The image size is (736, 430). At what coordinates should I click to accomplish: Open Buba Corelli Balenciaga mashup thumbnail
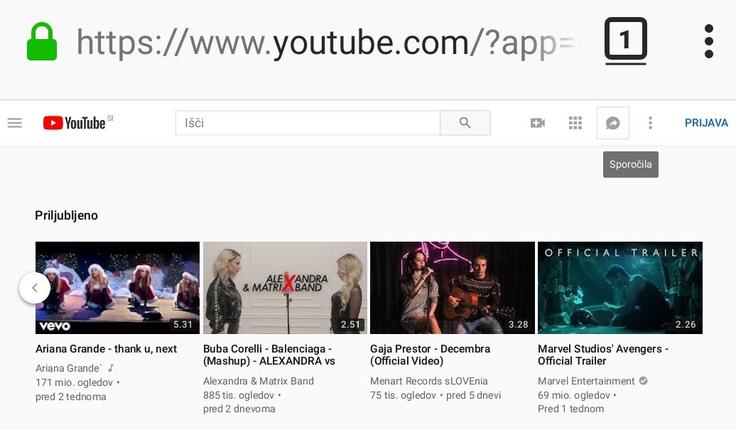pyautogui.click(x=285, y=288)
